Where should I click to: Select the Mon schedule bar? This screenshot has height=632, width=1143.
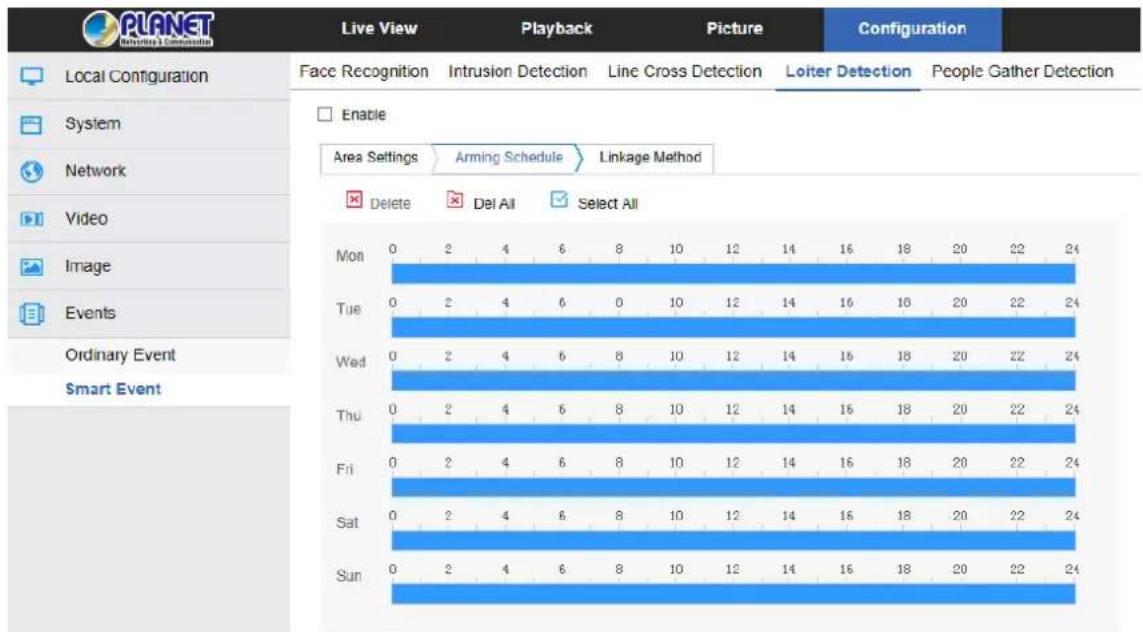733,274
